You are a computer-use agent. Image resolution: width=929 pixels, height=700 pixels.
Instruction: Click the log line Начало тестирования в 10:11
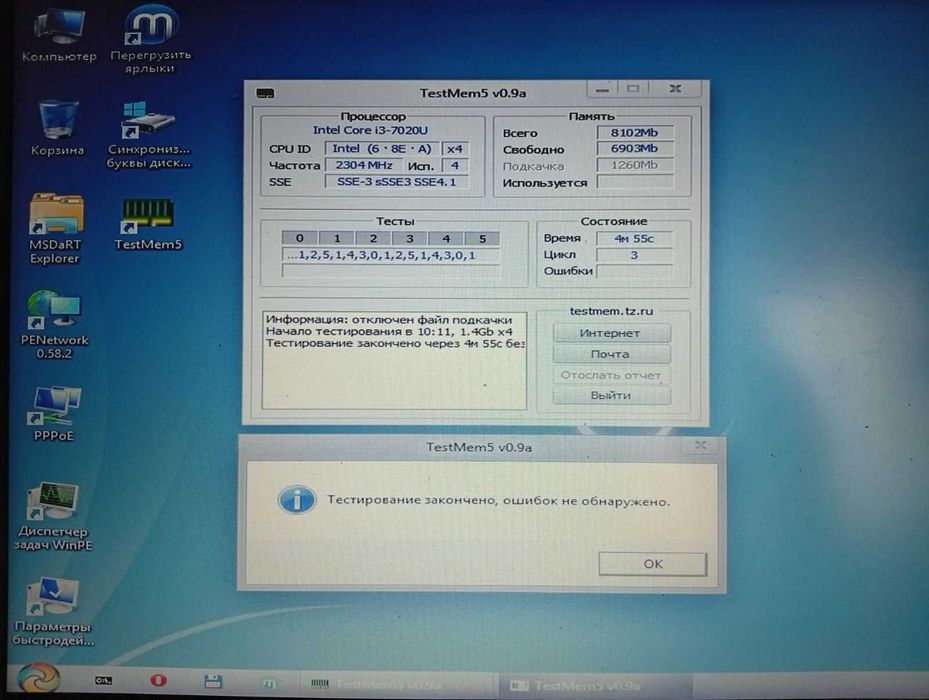[389, 331]
